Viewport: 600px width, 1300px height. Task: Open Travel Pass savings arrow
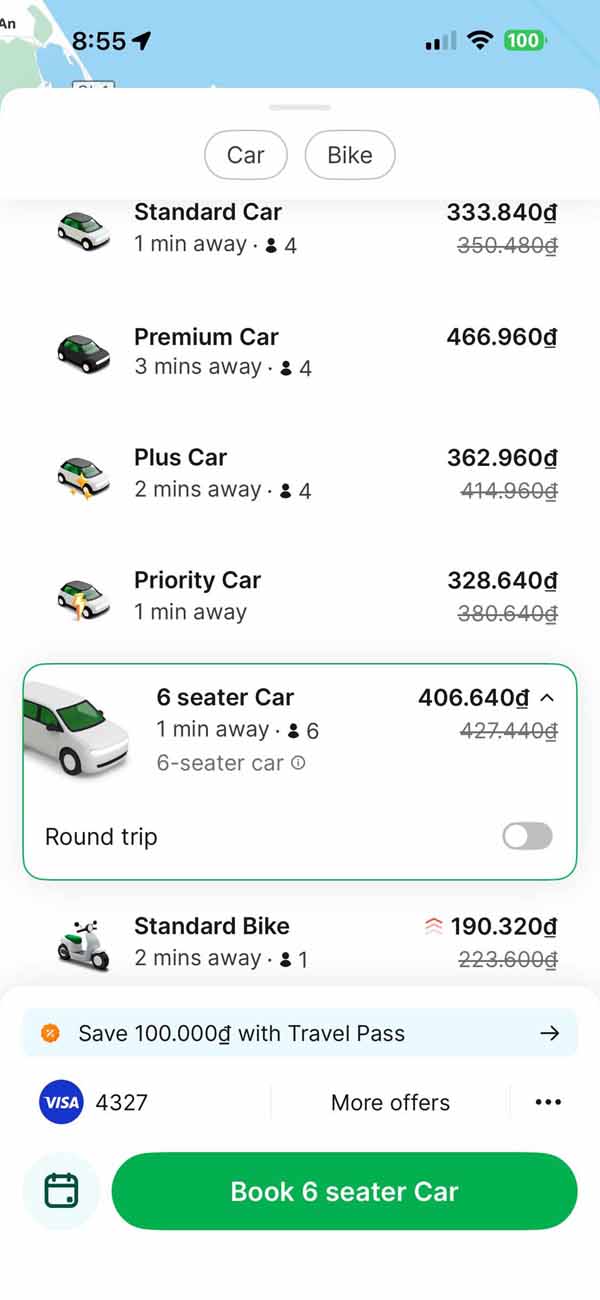click(x=549, y=1033)
